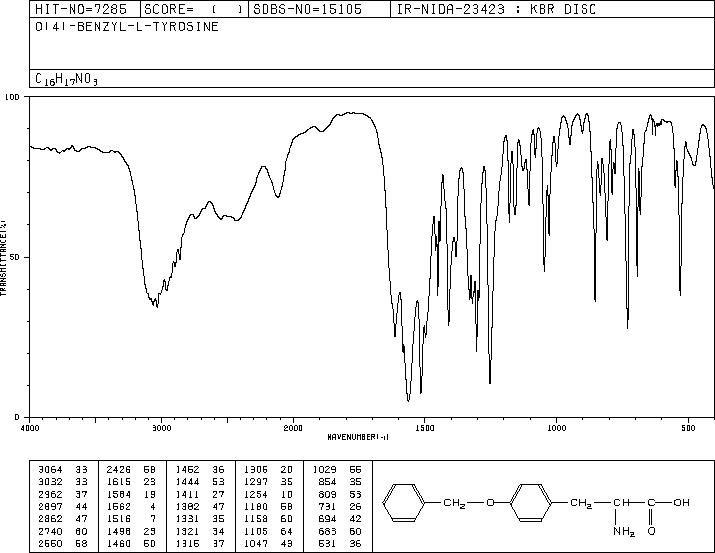The height and width of the screenshot is (553, 715).
Task: Select peak table entry 683
Action: pos(327,531)
